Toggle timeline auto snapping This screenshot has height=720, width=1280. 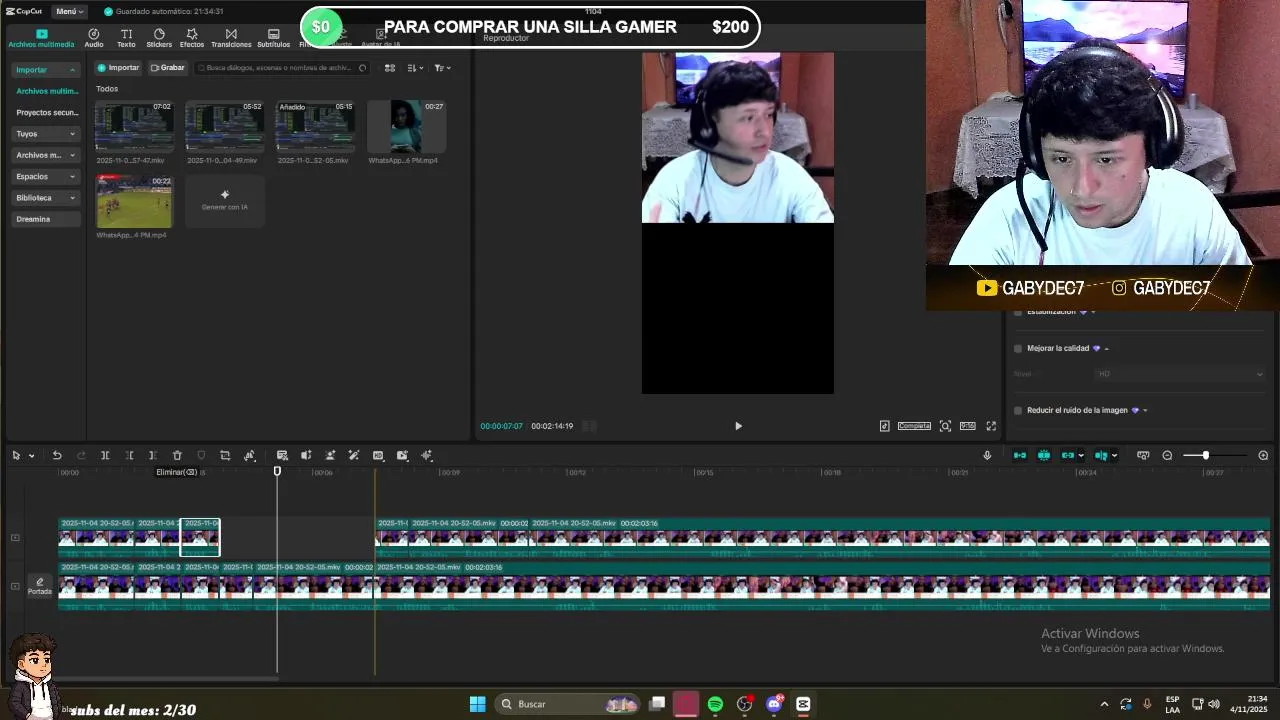point(1044,456)
